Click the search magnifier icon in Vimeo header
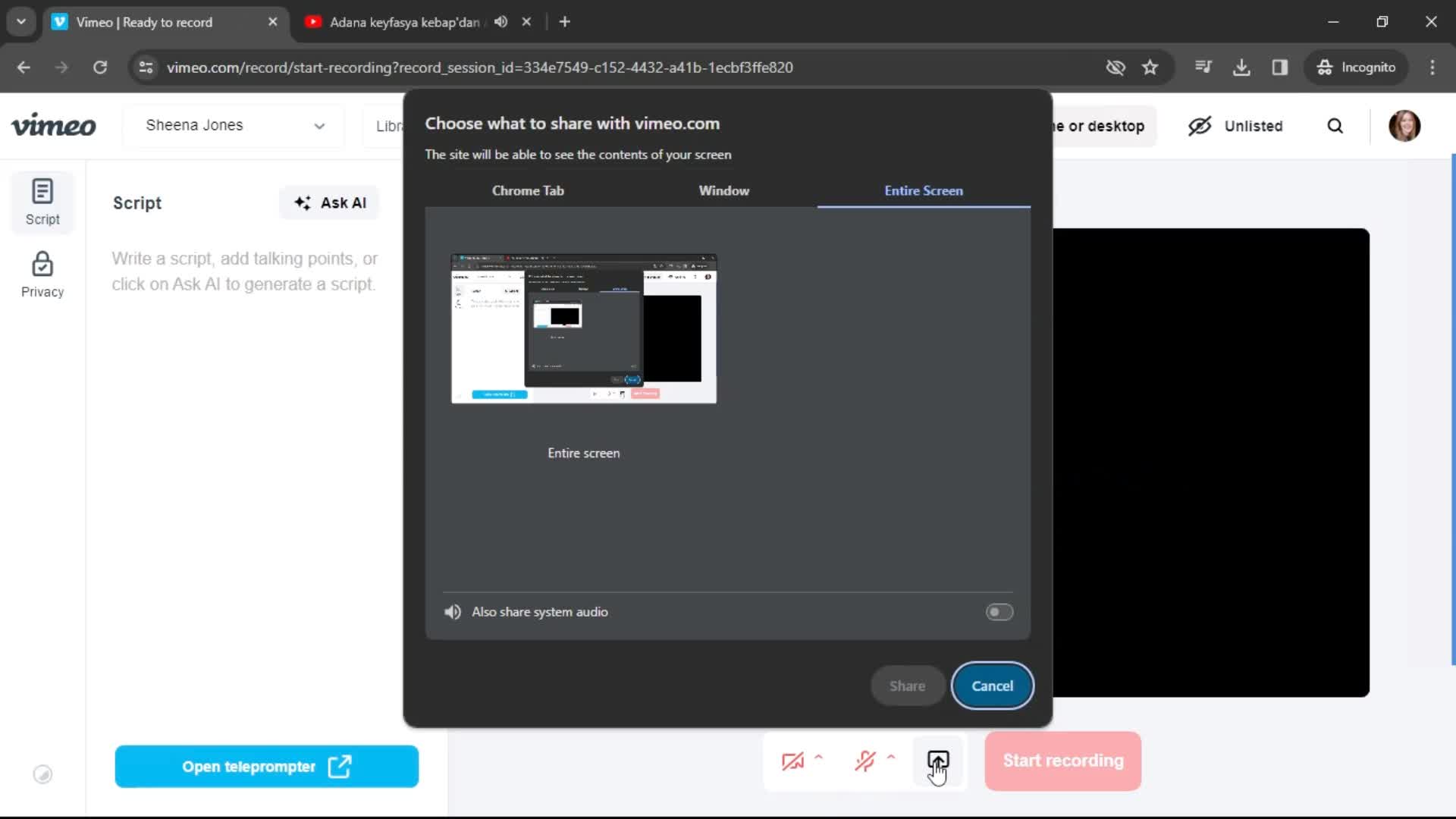The height and width of the screenshot is (819, 1456). pos(1335,126)
